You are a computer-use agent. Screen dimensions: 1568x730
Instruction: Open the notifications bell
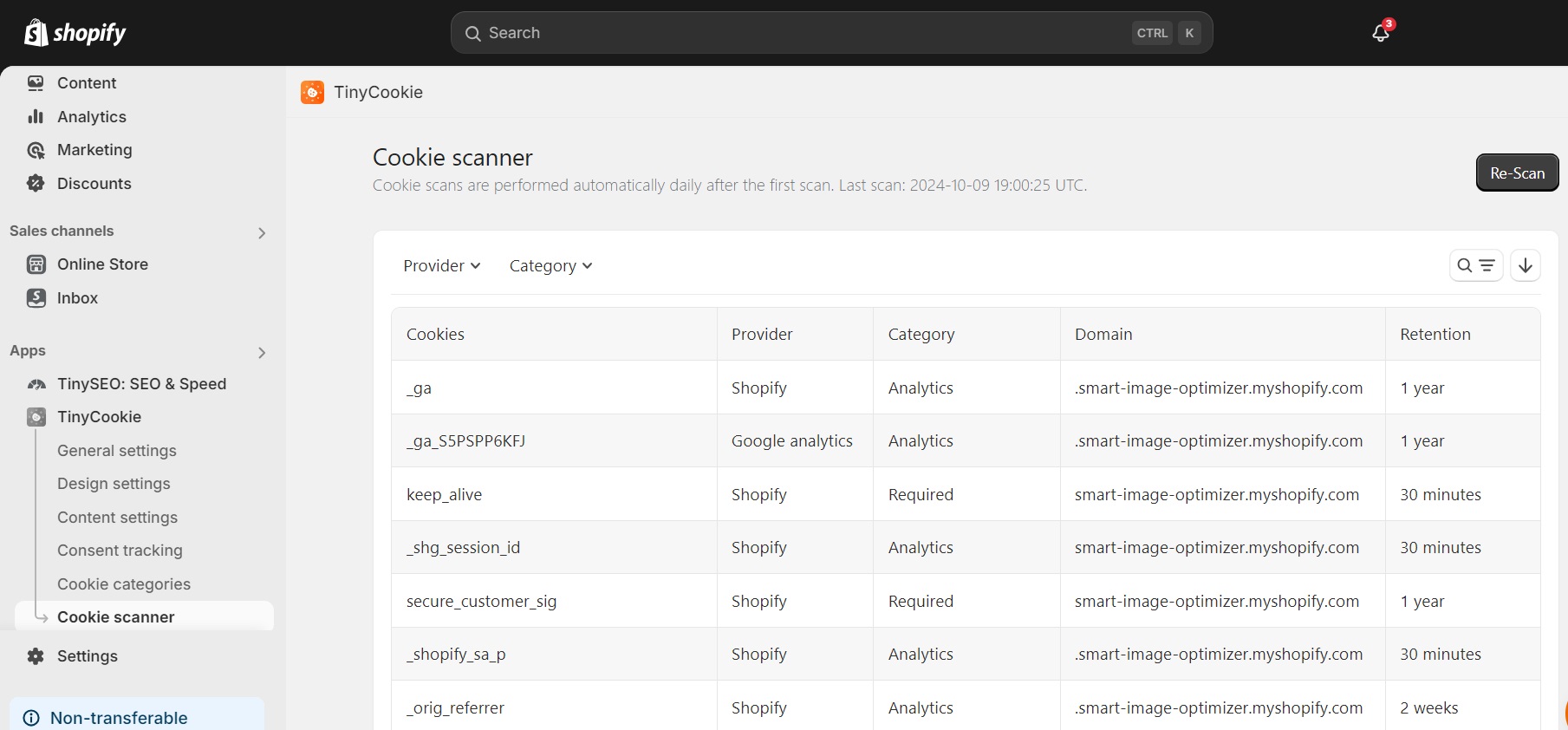(1381, 33)
